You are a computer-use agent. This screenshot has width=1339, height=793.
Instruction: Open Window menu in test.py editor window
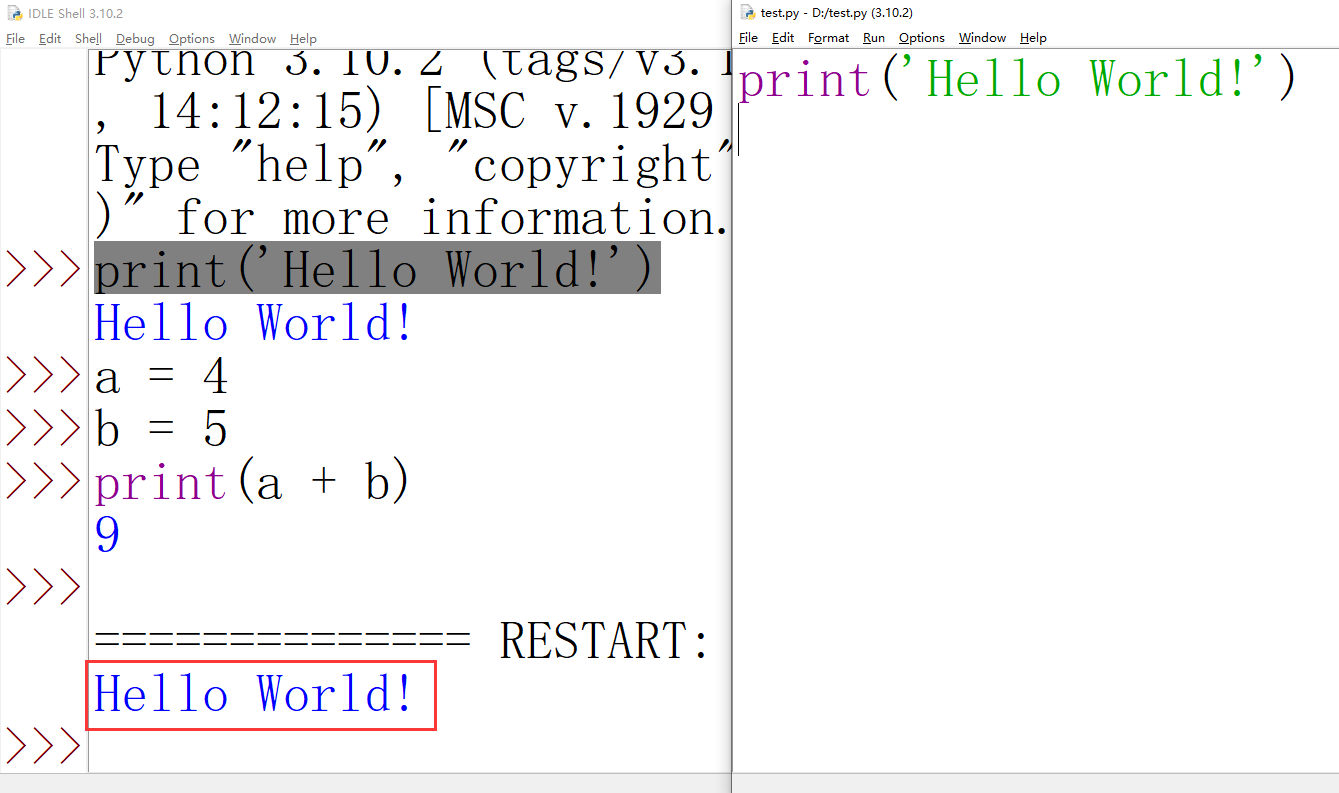click(x=982, y=38)
